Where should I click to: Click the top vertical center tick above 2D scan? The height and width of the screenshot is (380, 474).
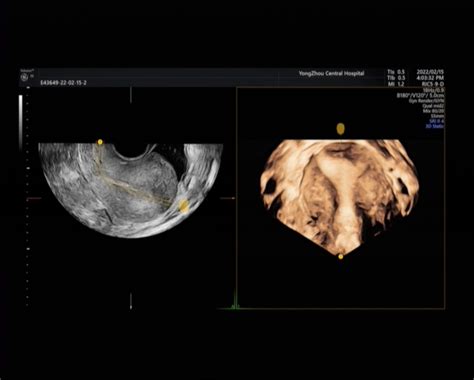[131, 95]
